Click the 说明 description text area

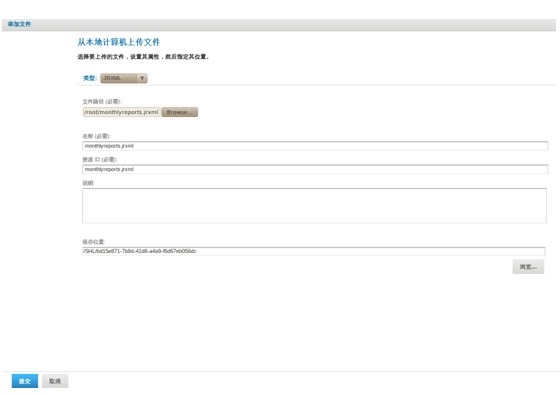314,206
